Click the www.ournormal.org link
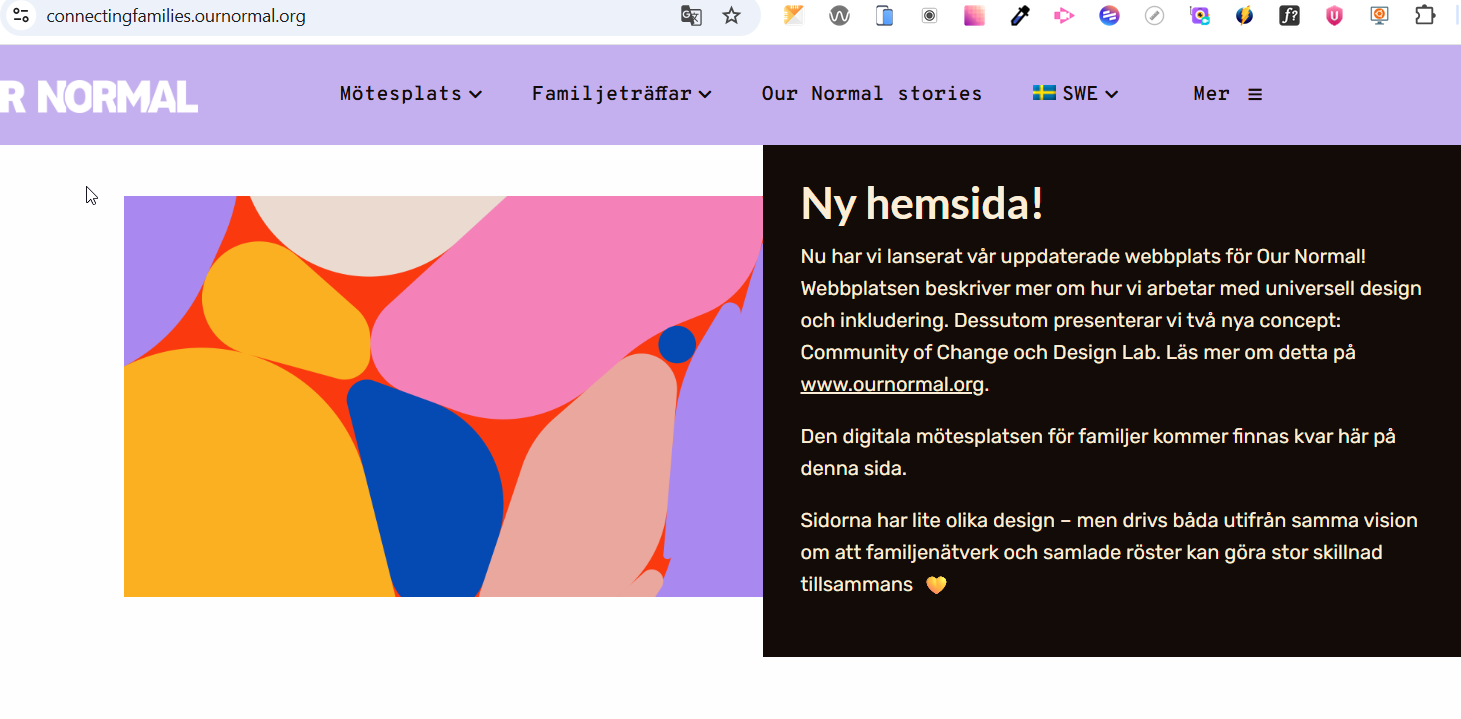Viewport: 1461px width, 719px height. click(x=892, y=385)
